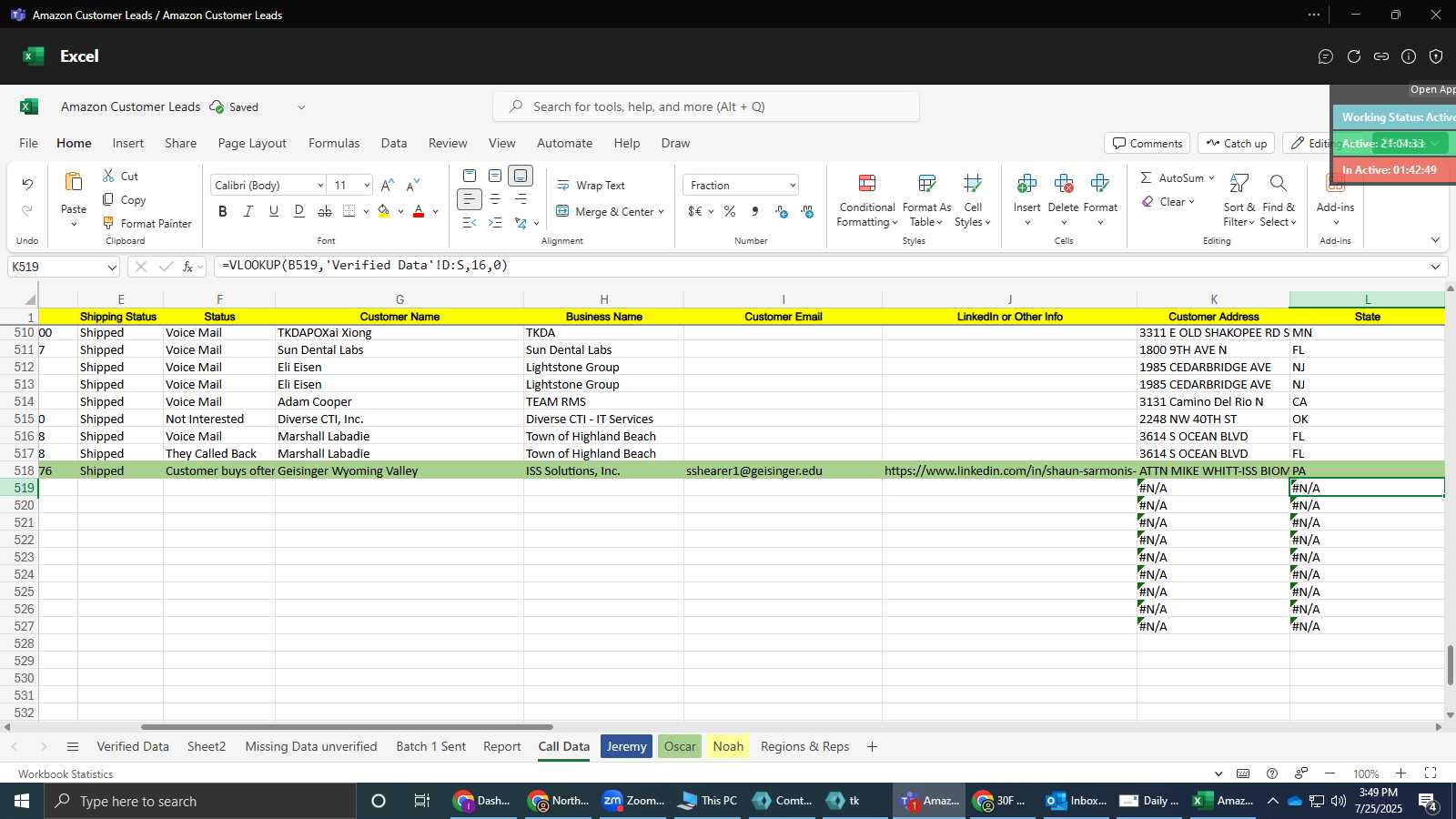This screenshot has width=1456, height=819.
Task: Click the search box for tools and help
Action: [x=706, y=106]
